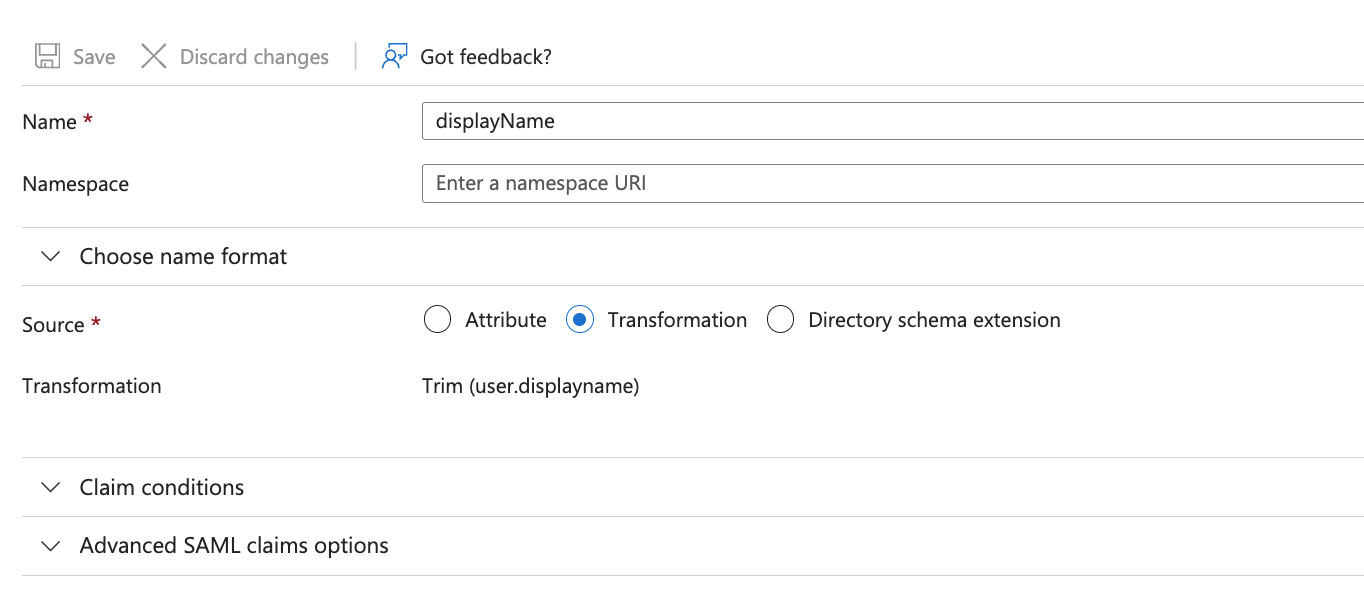This screenshot has width=1364, height=598.
Task: Click the Name field containing displayName
Action: pos(893,121)
